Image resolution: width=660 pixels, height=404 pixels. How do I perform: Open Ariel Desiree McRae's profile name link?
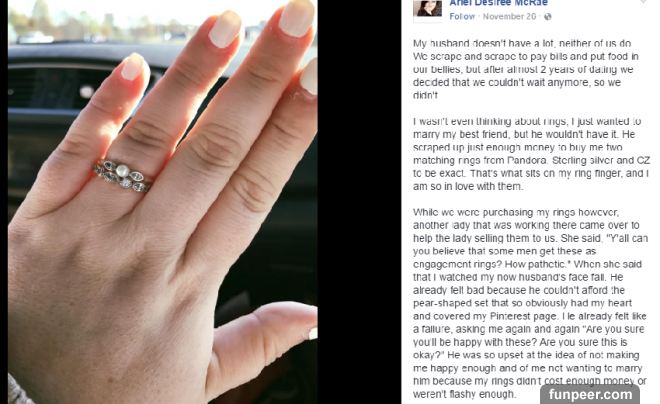click(x=498, y=3)
